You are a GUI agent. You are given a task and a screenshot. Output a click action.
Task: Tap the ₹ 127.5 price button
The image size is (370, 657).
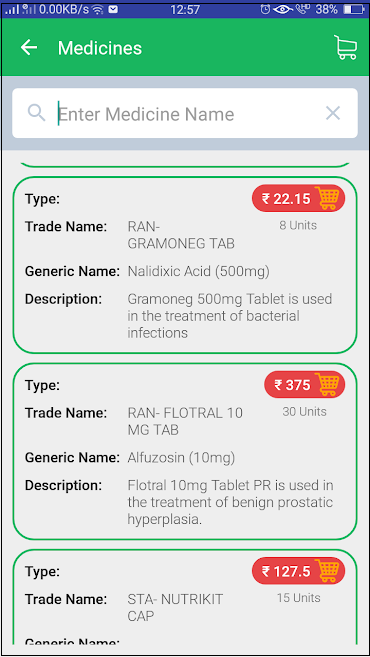click(x=298, y=570)
